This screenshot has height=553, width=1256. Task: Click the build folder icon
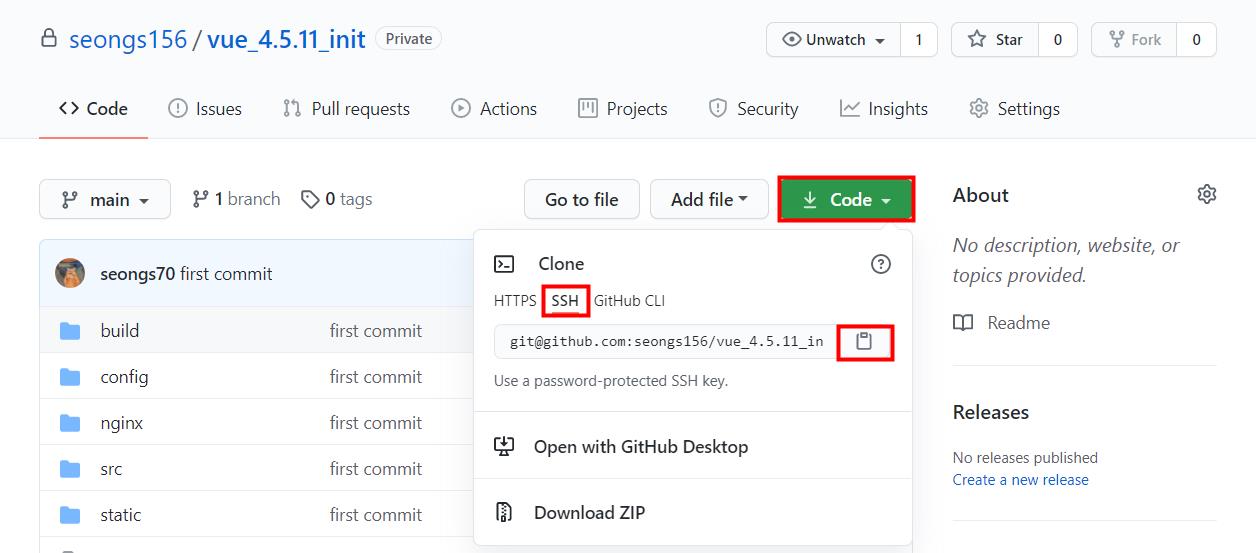(70, 331)
